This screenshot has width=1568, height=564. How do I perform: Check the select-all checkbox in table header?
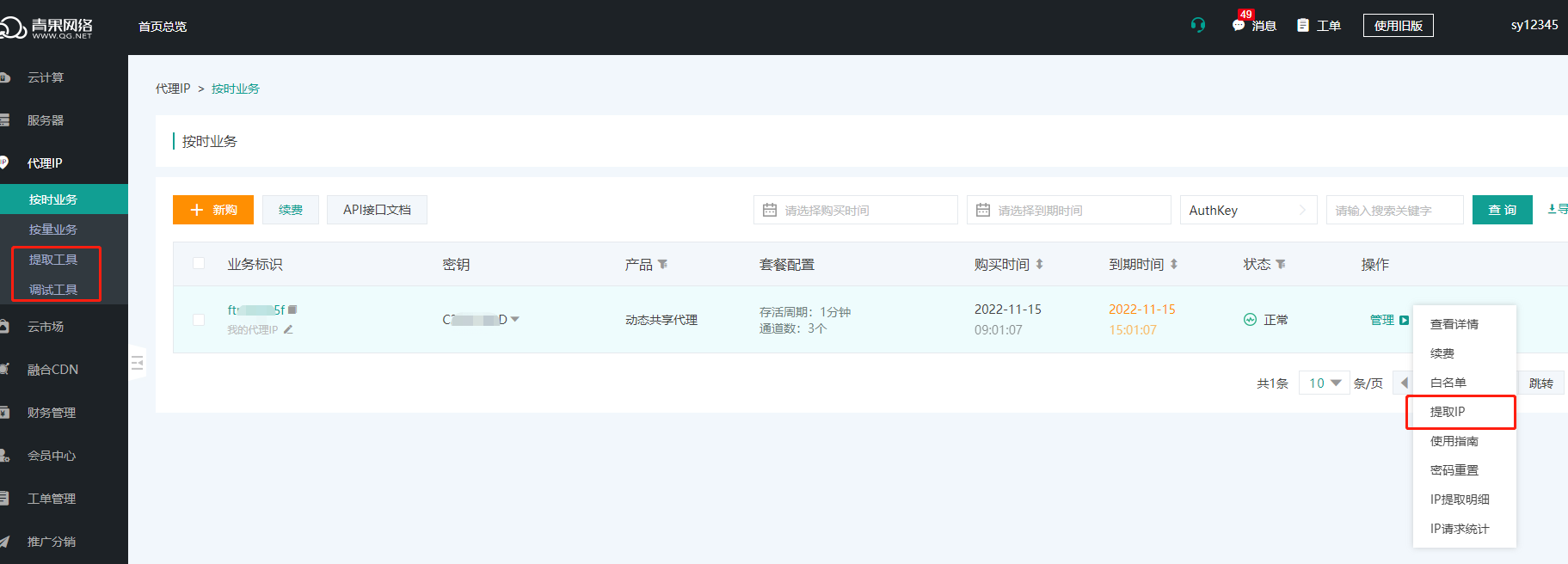click(199, 264)
